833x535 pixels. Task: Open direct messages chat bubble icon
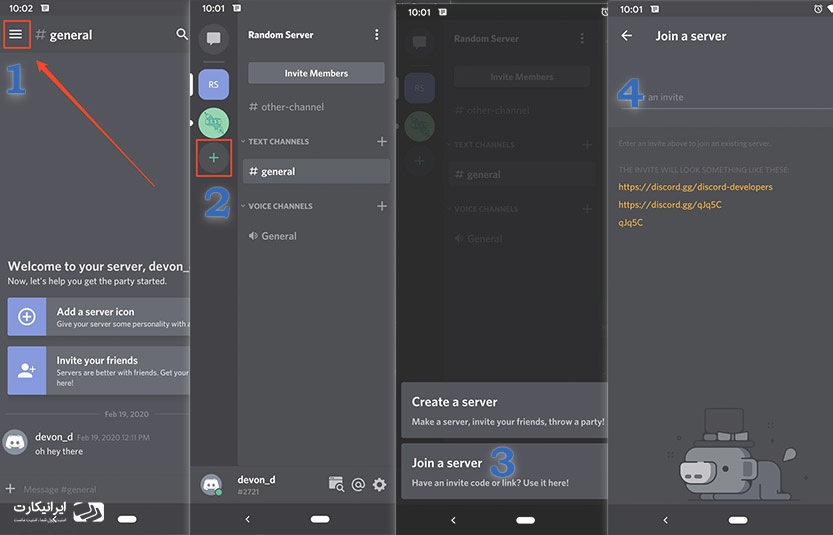tap(214, 39)
